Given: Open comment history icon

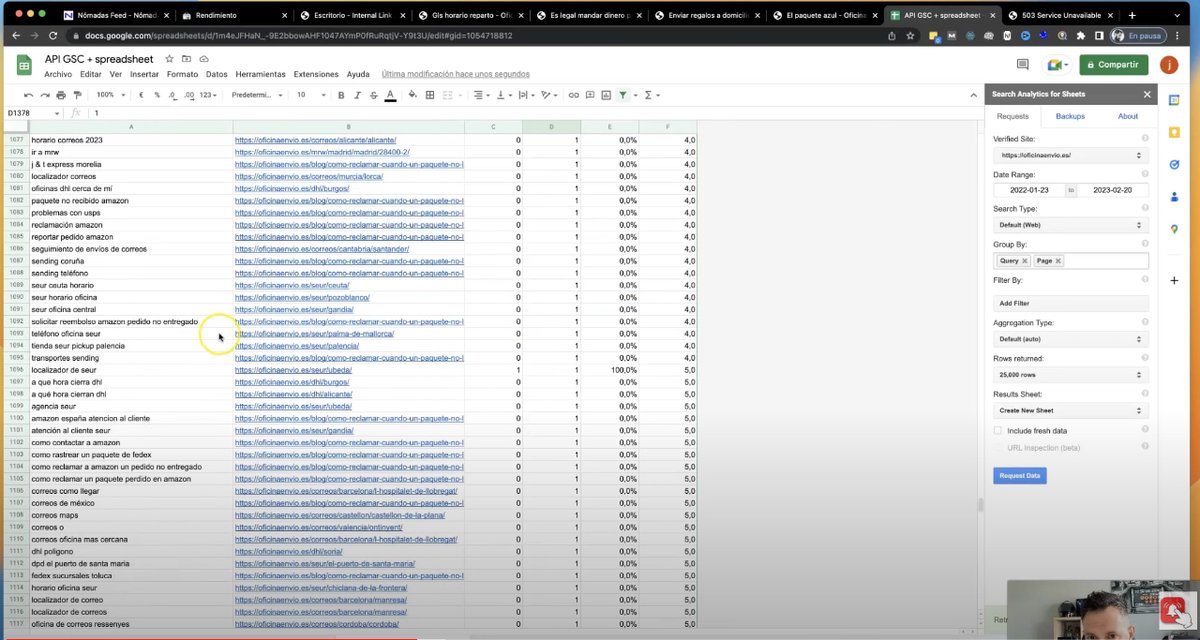Looking at the screenshot, I should coord(1022,65).
